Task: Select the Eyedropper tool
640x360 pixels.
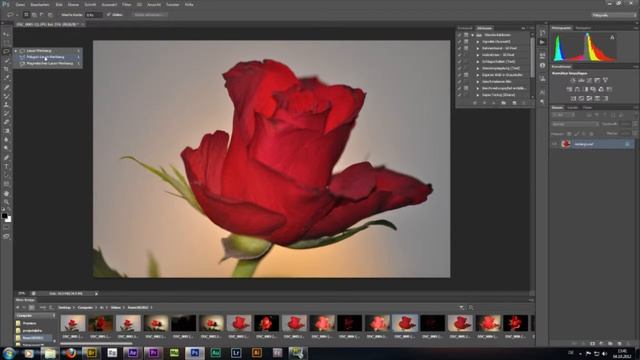Action: [x=6, y=78]
